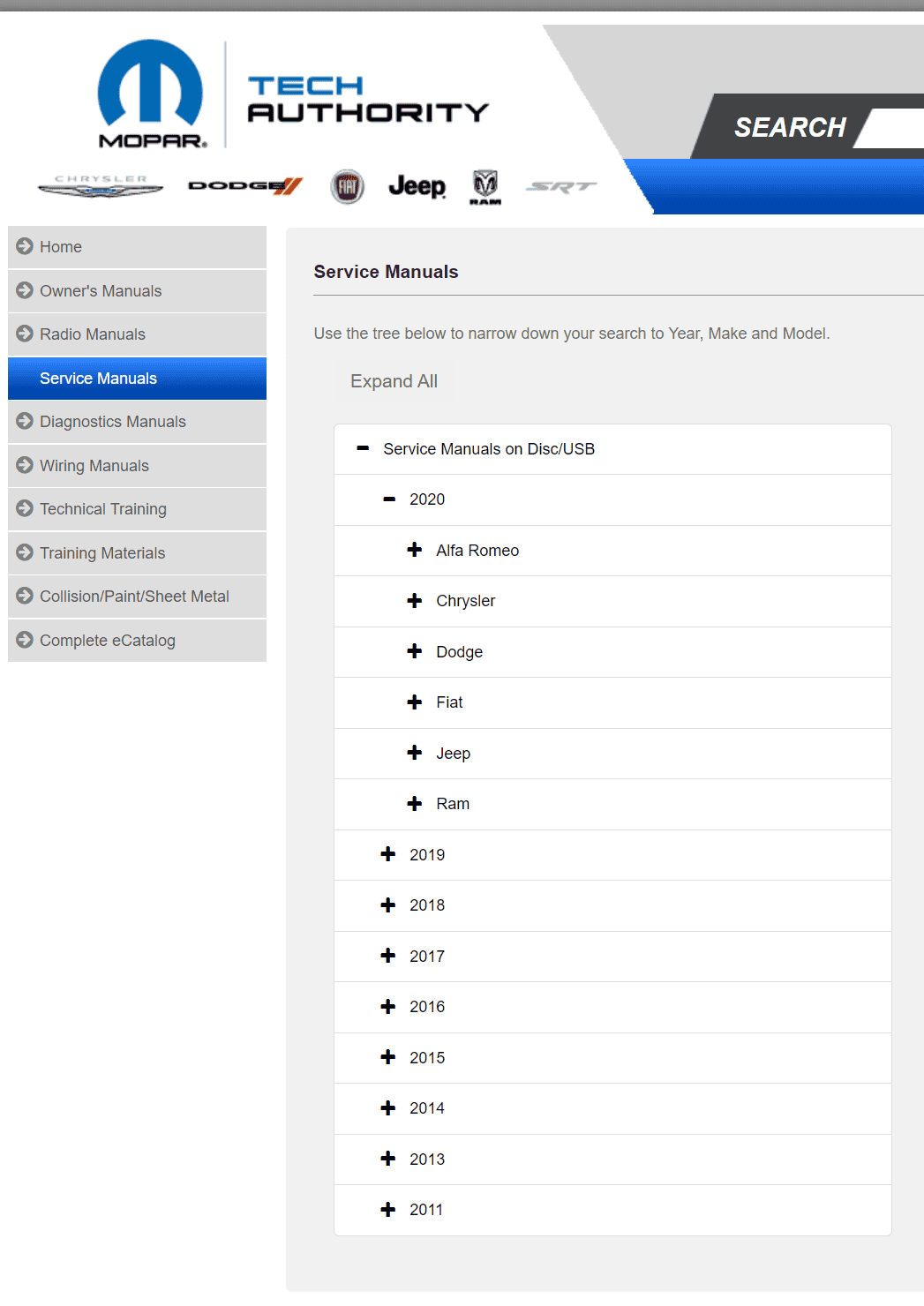Expand the 2016 year plus icon
924x1306 pixels.
click(x=388, y=1007)
